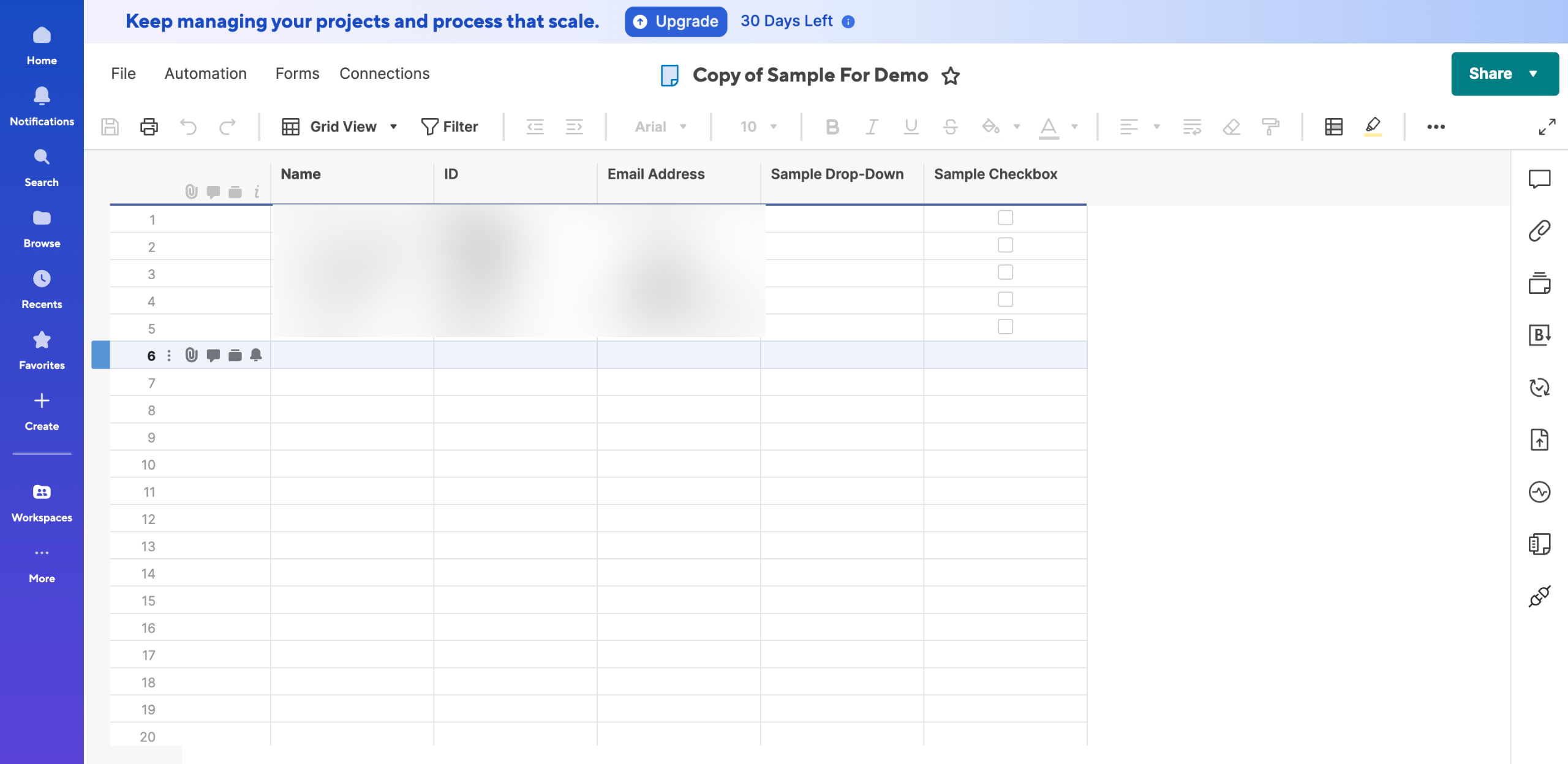1568x764 pixels.
Task: Click the Share button
Action: click(x=1490, y=73)
